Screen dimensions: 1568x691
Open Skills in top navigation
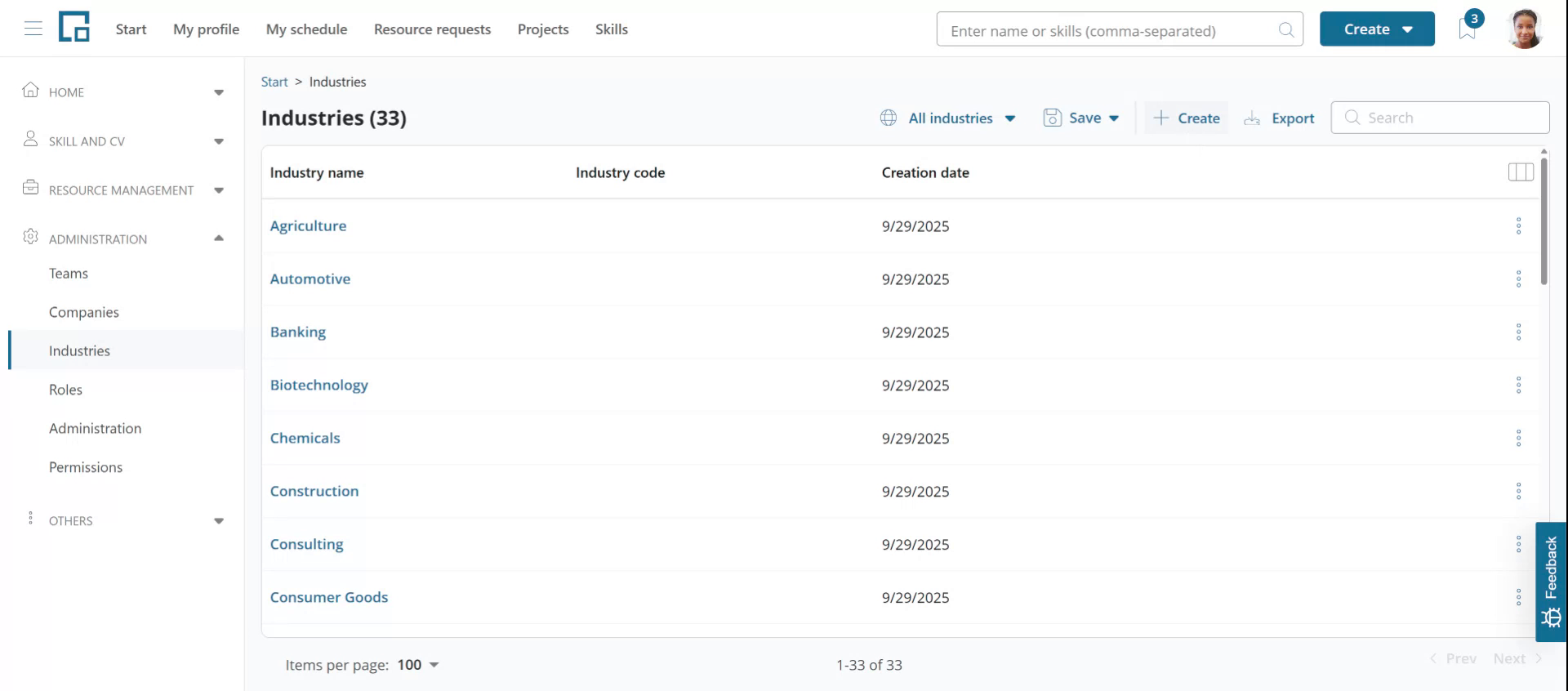(612, 29)
